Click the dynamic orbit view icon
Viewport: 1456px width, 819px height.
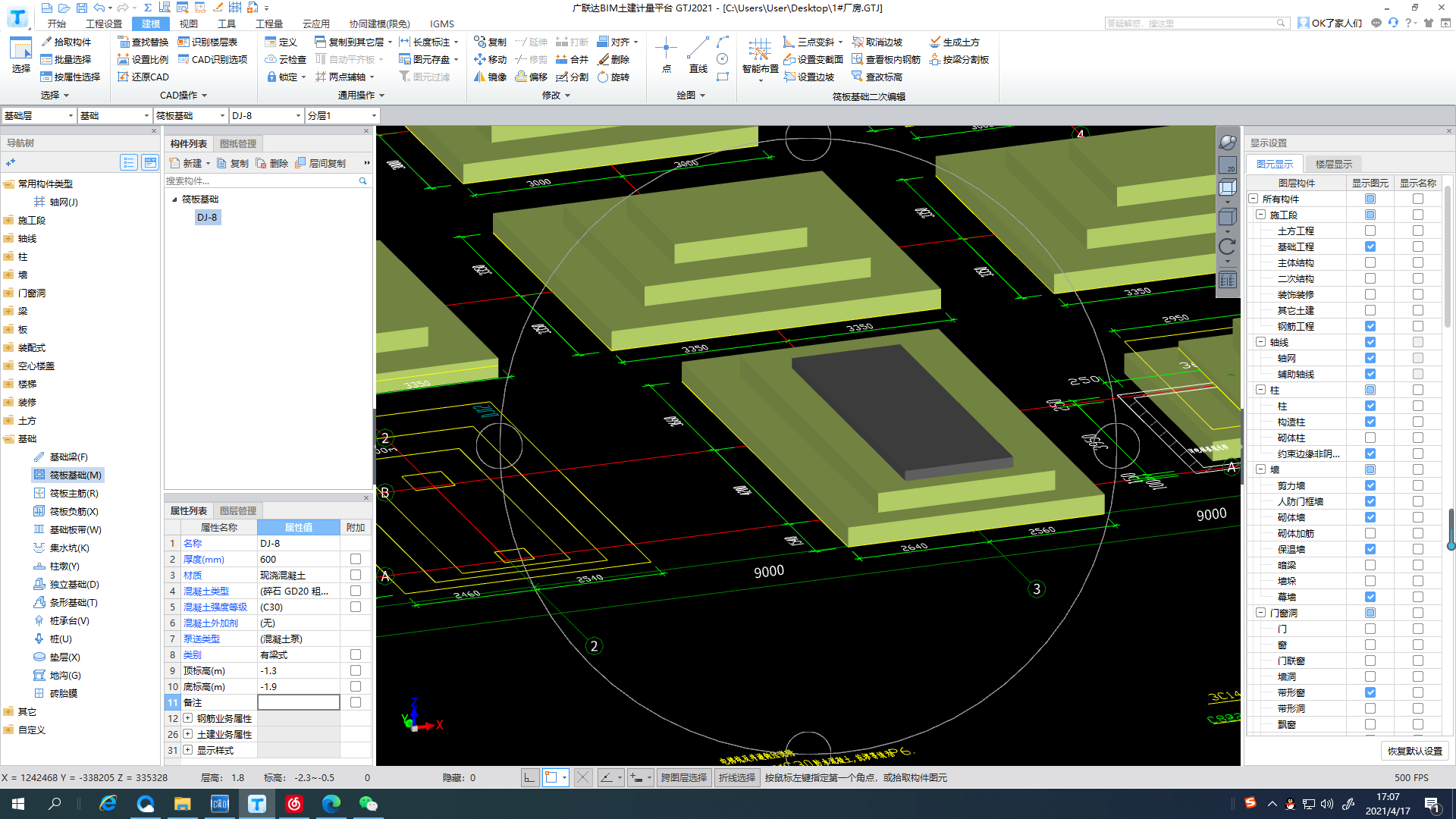click(1227, 143)
